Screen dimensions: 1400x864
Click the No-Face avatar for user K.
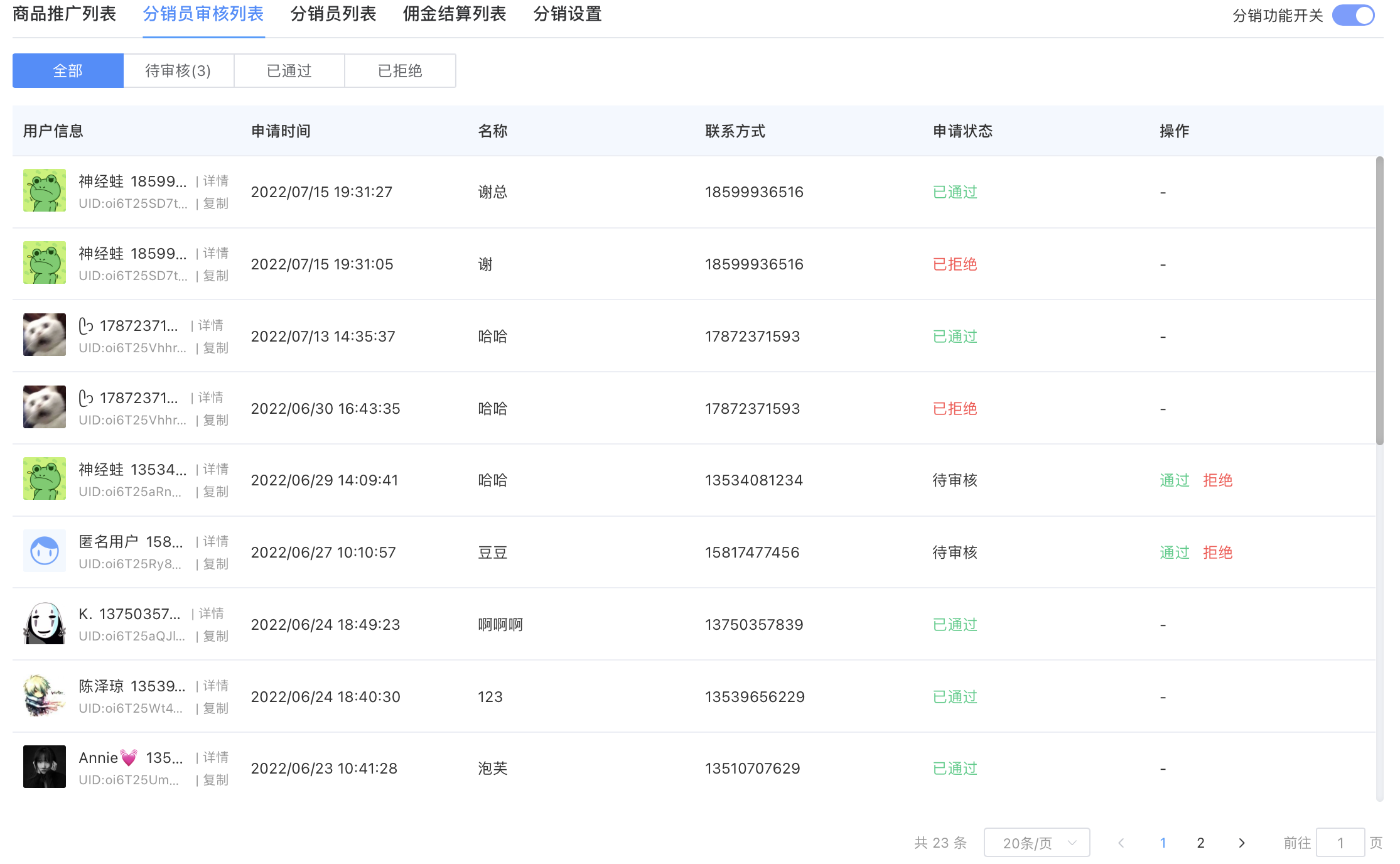(45, 623)
